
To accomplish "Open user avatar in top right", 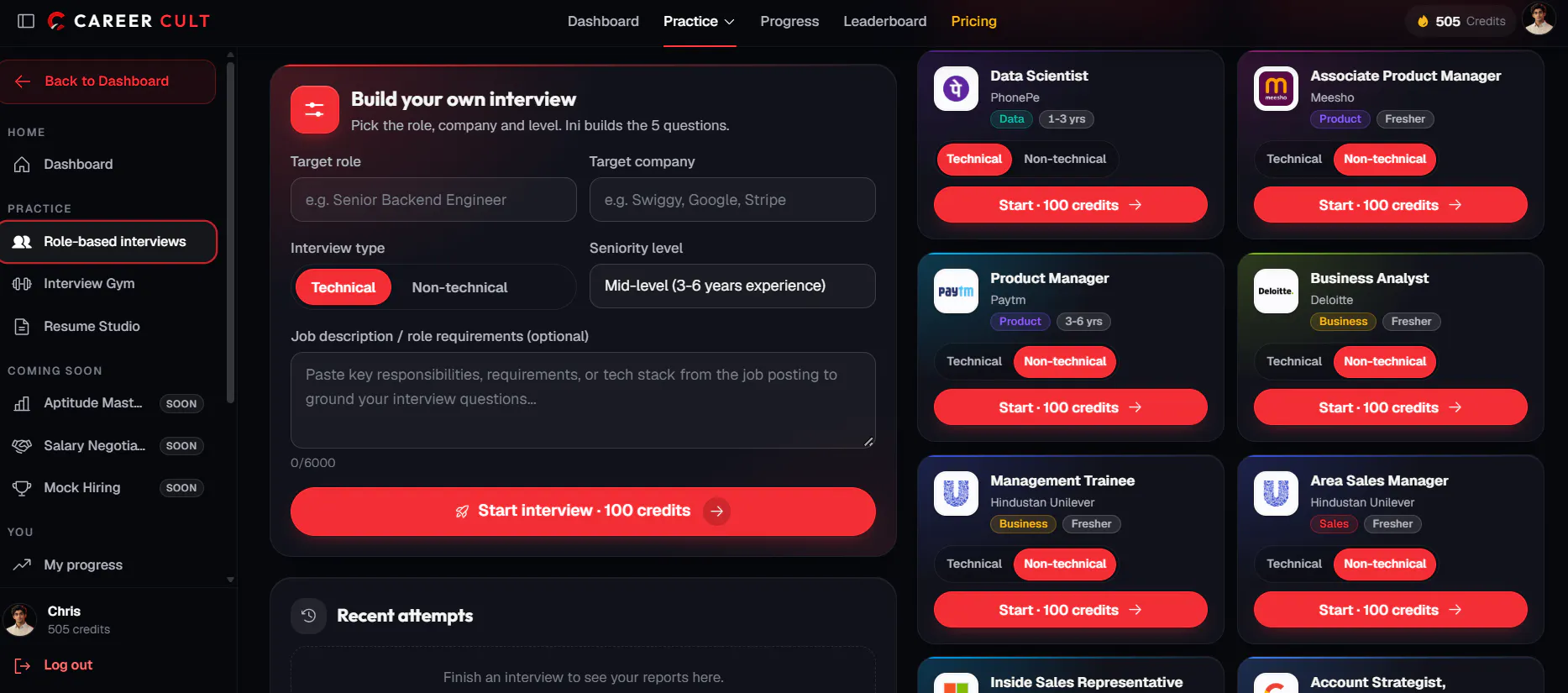I will click(x=1539, y=20).
